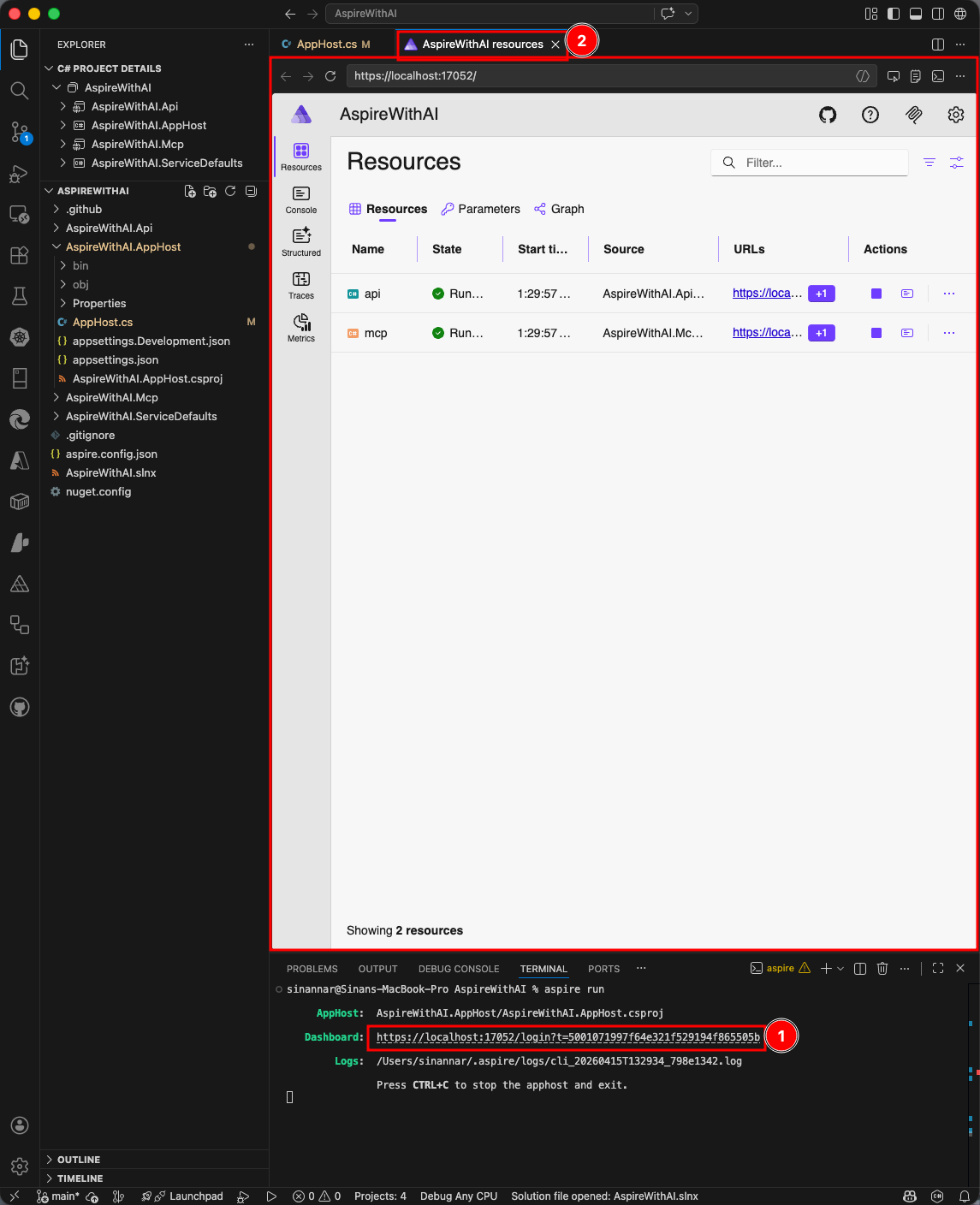Switch to the Graph tab

click(560, 209)
